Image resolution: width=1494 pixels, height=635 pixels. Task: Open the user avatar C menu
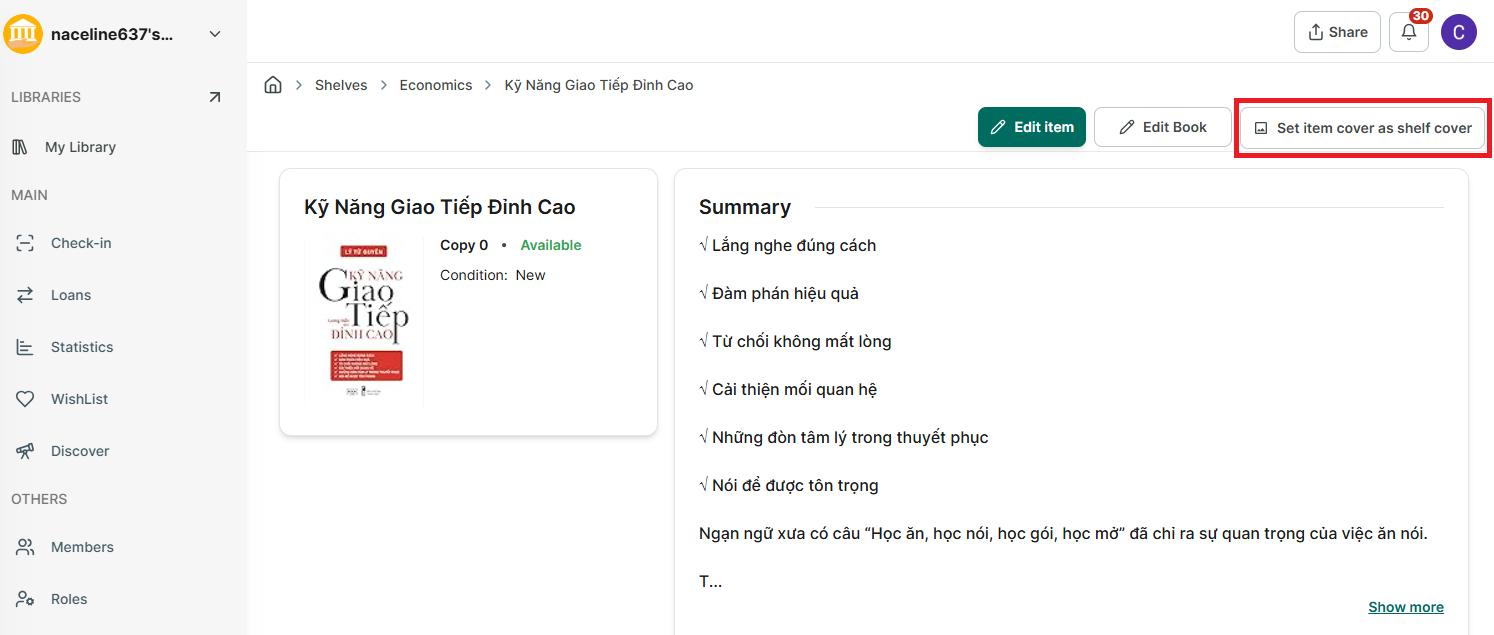pos(1459,32)
